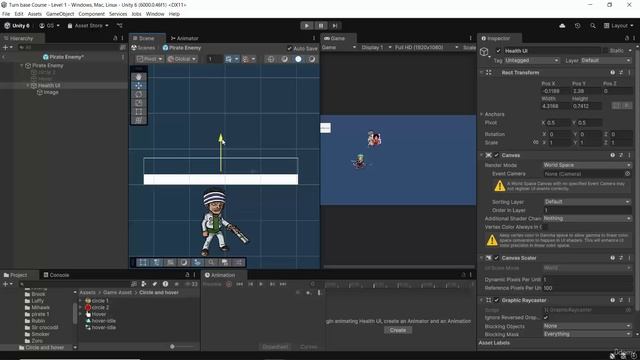Click the Pause button in top toolbar
The width and height of the screenshot is (640, 360).
tap(321, 25)
